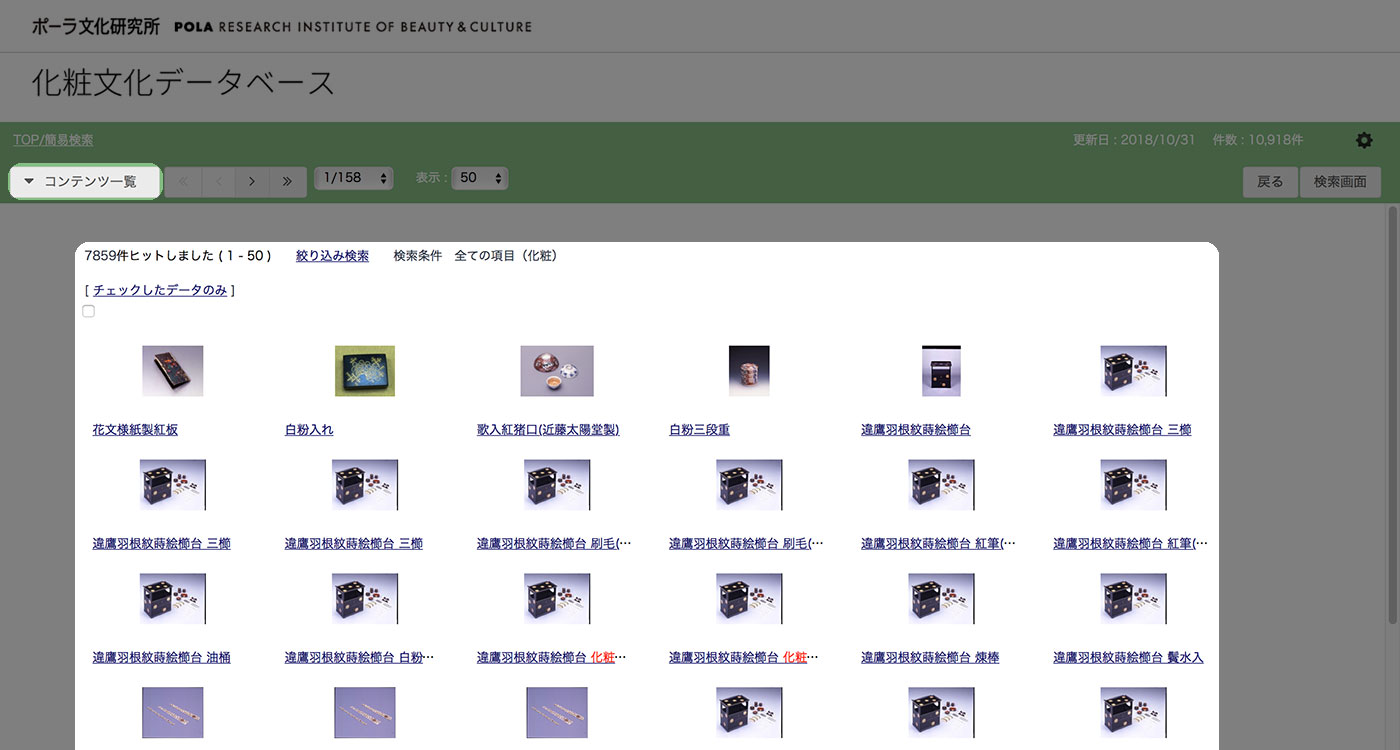This screenshot has height=750, width=1400.
Task: Click the 化粧文化データベース title
Action: point(183,83)
